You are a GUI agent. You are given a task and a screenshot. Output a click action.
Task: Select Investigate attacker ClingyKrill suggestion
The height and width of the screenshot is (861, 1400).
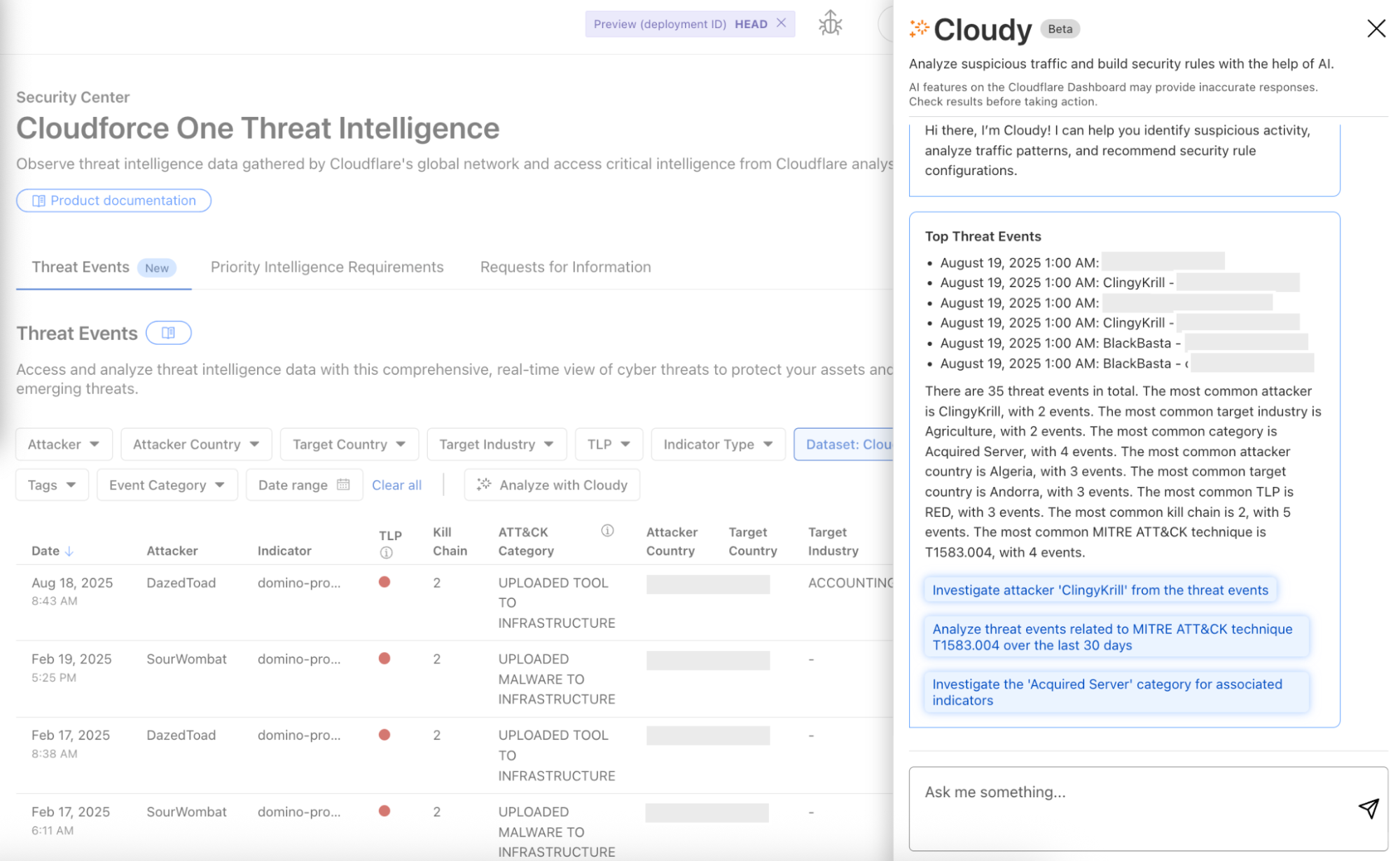click(1099, 589)
